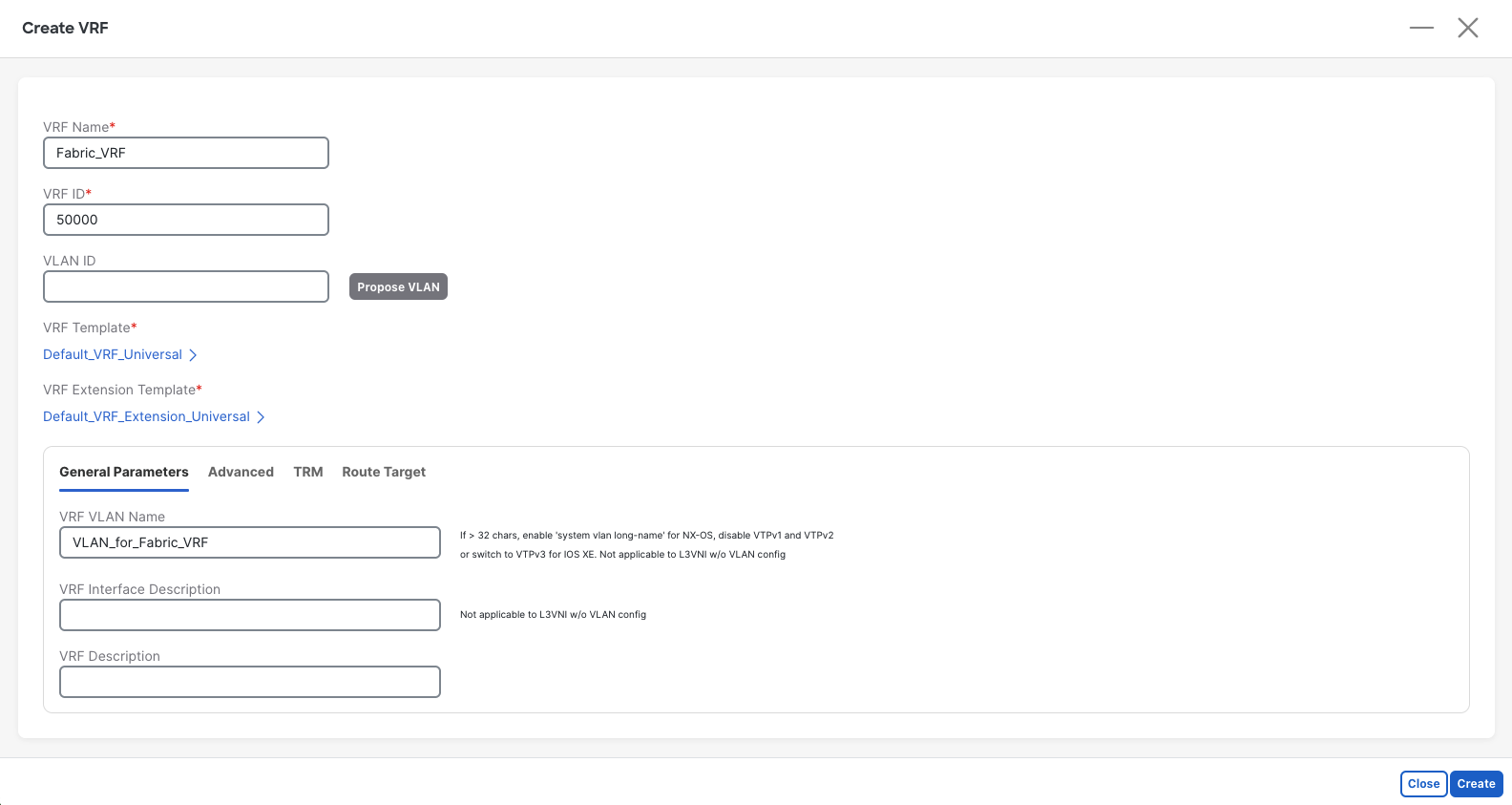This screenshot has height=805, width=1512.
Task: Click the Create button
Action: point(1477,784)
